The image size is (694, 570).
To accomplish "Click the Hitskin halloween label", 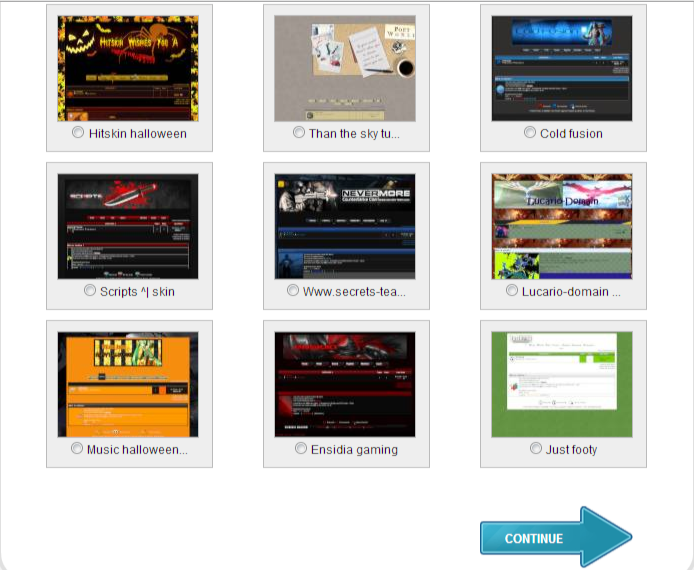I will [x=138, y=134].
